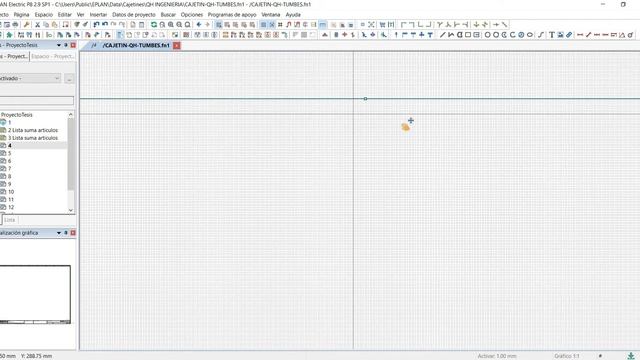Open the Insertar menu
640x360 pixels.
tap(98, 15)
